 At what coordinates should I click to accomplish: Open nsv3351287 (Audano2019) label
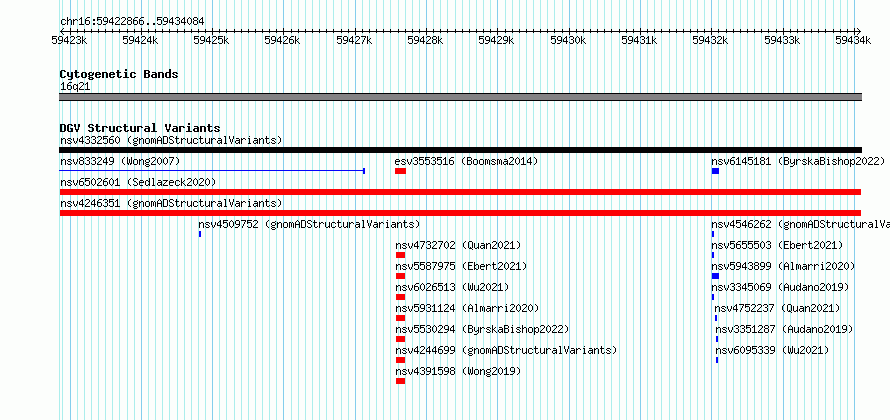coord(784,329)
